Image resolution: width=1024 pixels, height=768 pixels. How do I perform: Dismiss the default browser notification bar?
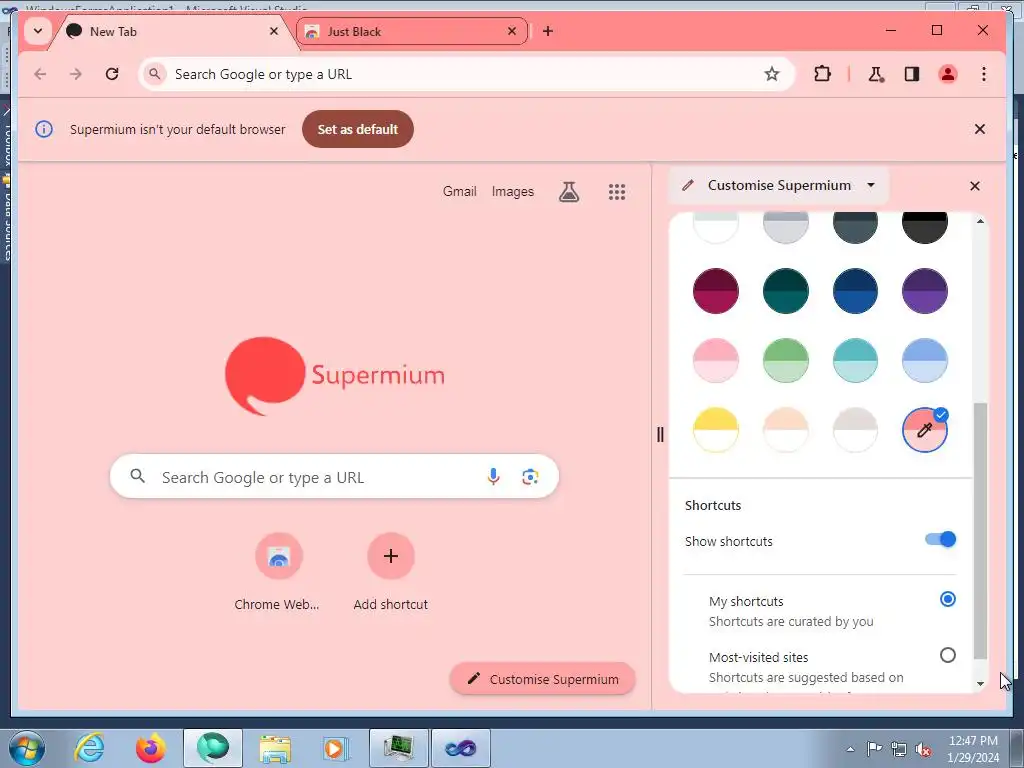[980, 129]
